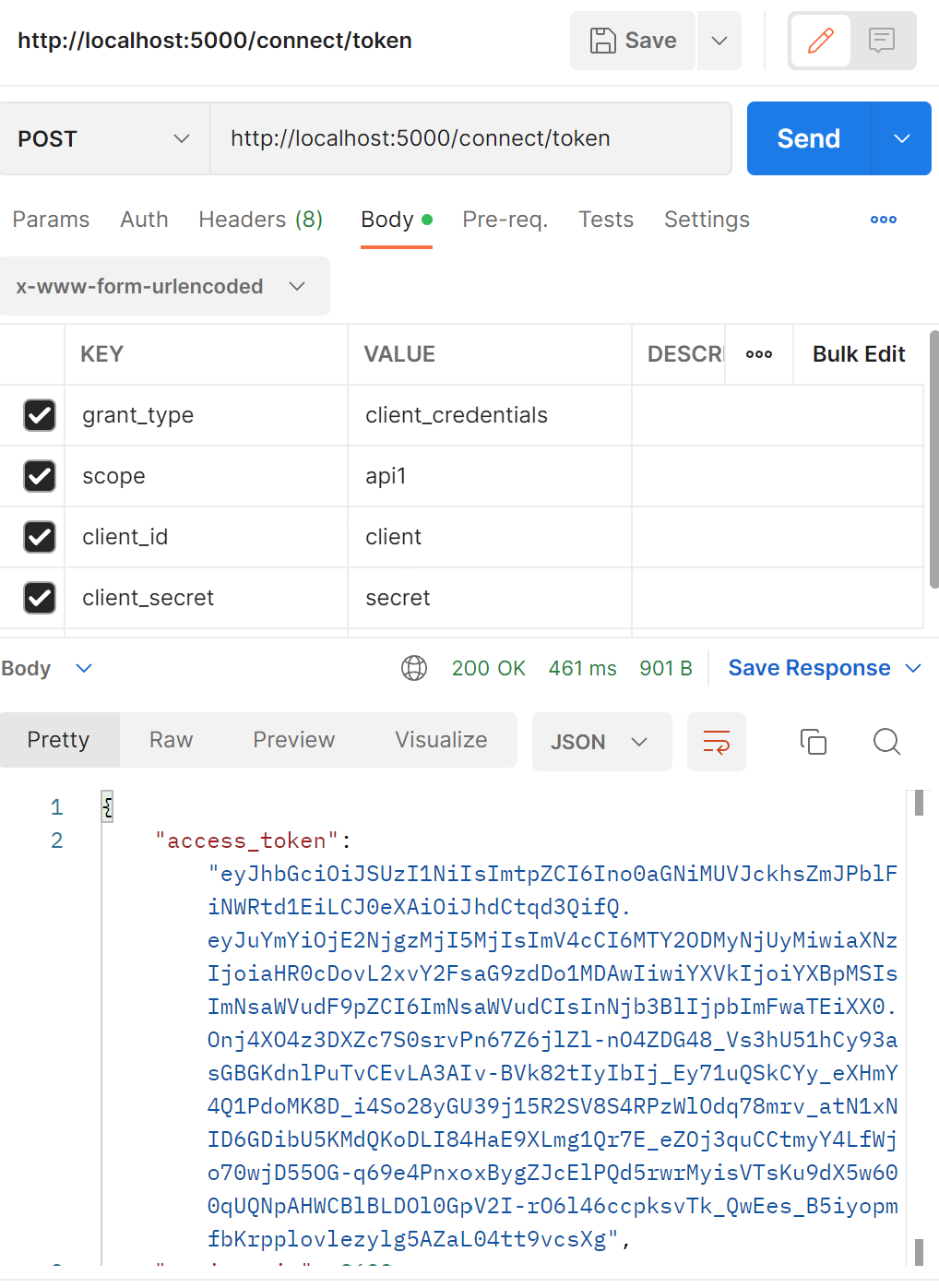Open the comments icon

click(882, 41)
